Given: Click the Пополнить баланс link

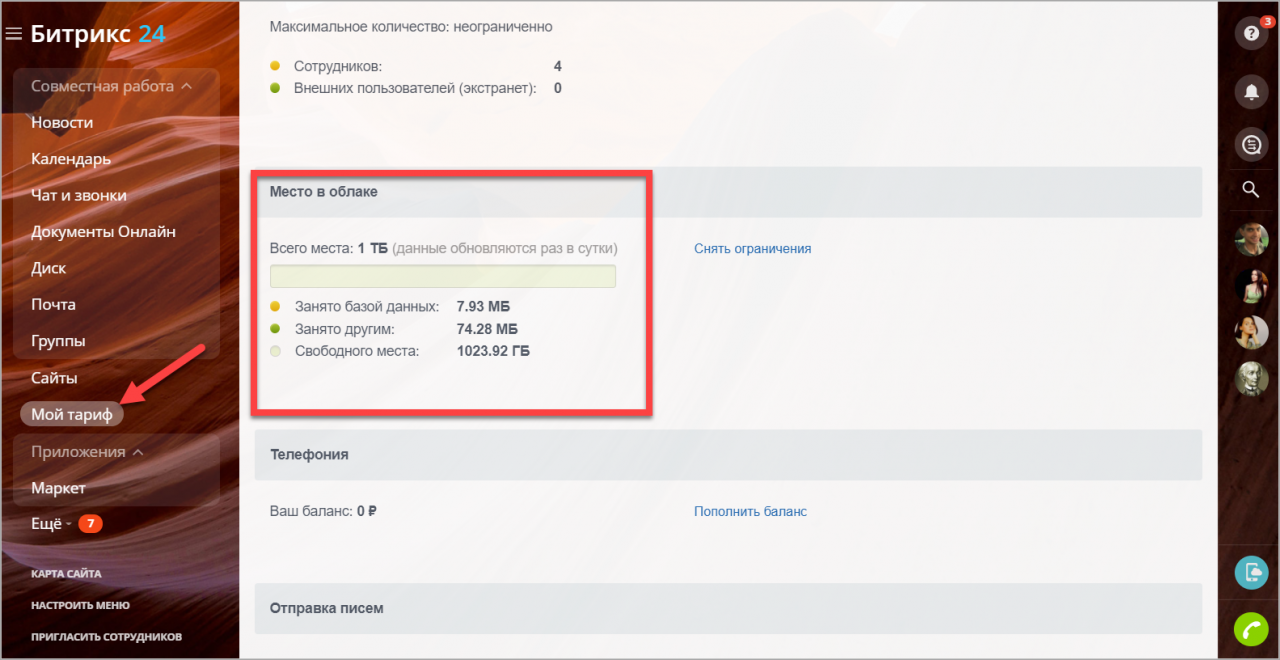Looking at the screenshot, I should [750, 511].
